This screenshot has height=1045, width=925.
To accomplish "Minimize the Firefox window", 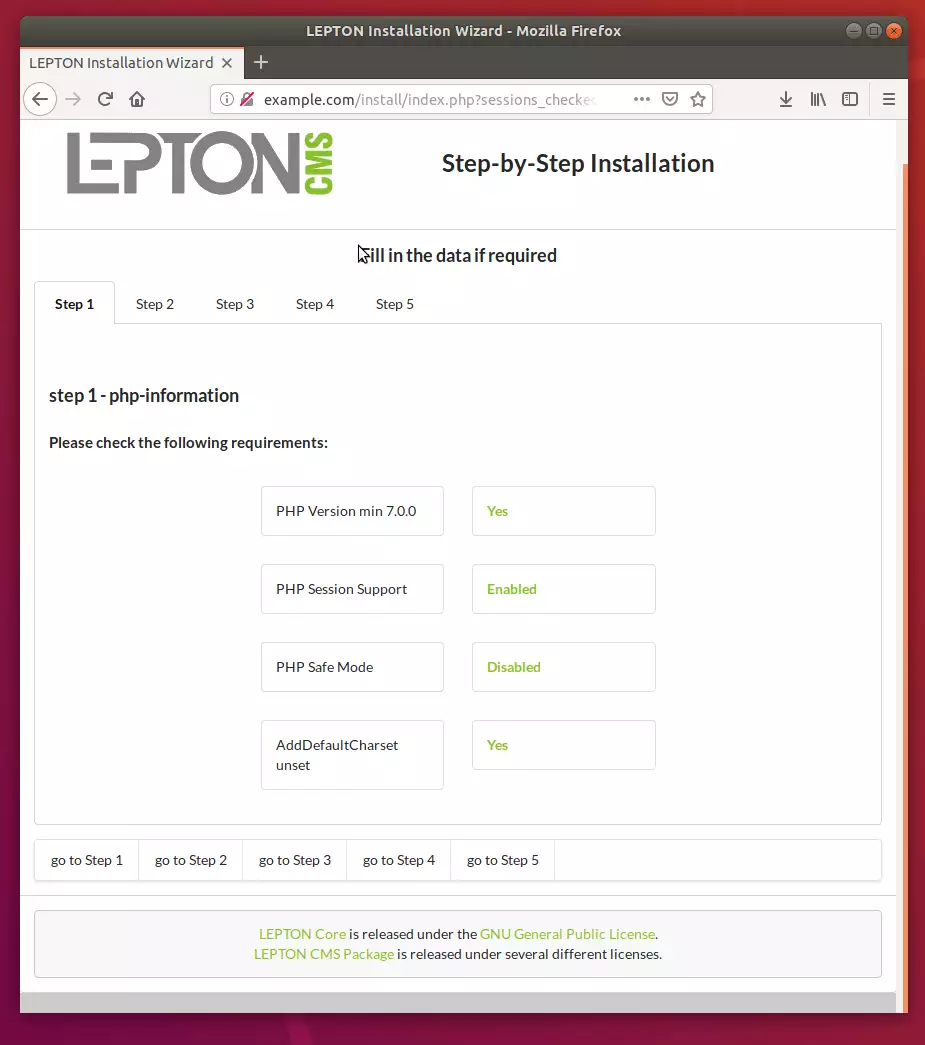I will [x=853, y=31].
